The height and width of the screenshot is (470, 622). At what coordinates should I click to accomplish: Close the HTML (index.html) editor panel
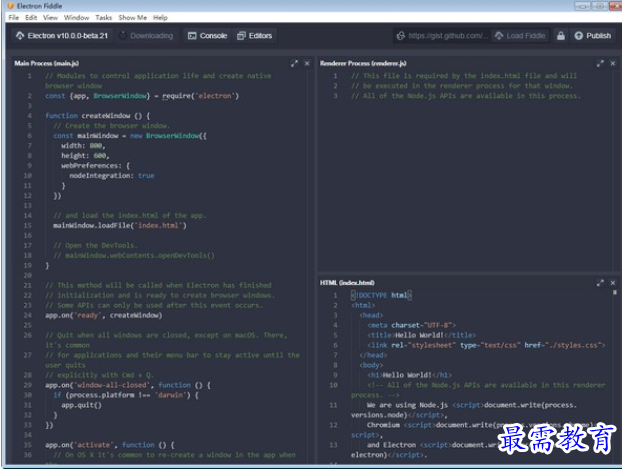(613, 283)
